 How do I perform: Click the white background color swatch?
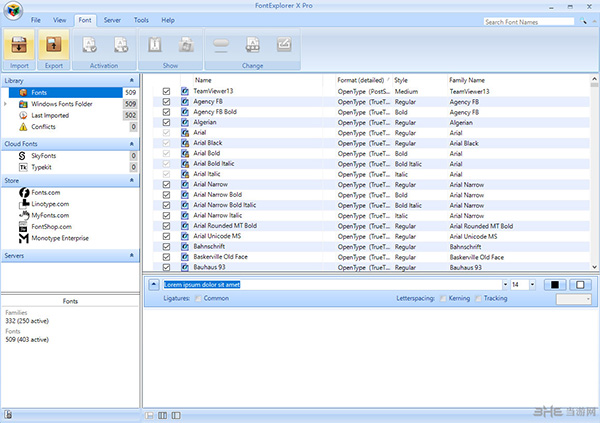(580, 284)
